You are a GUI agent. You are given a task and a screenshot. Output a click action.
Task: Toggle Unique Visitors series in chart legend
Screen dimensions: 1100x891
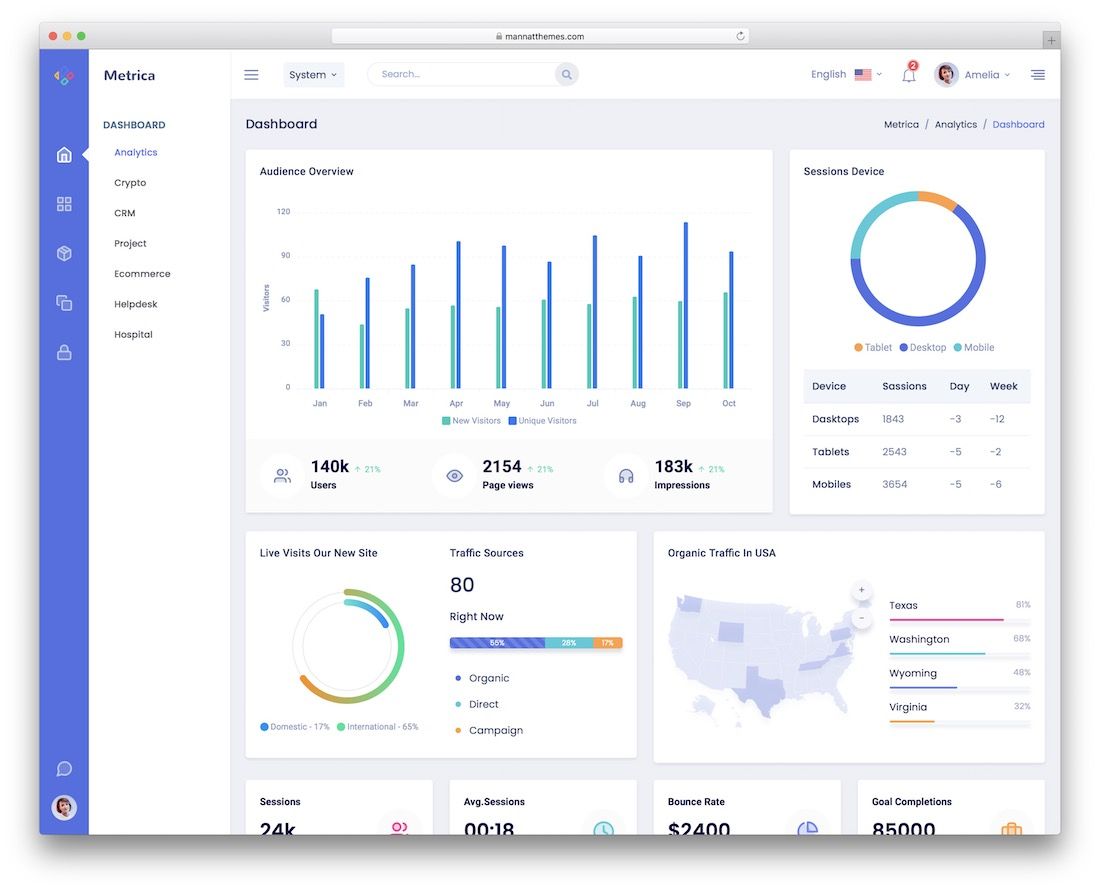[542, 421]
